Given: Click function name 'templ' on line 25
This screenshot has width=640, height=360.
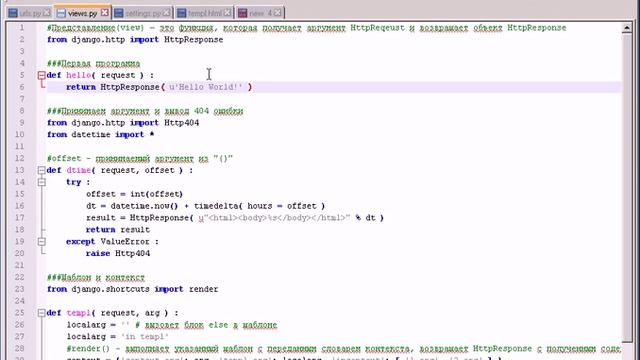Looking at the screenshot, I should 78,313.
